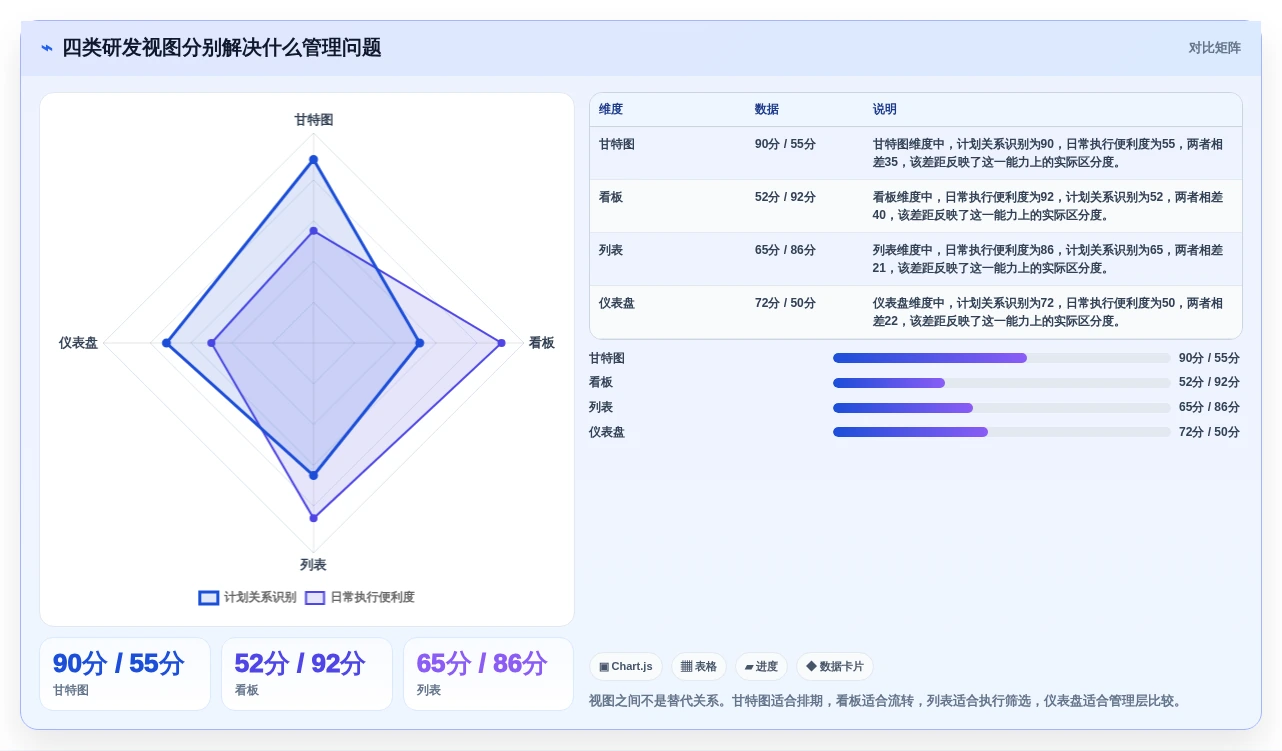Click 看板 cell in table
The image size is (1282, 751).
pos(611,197)
